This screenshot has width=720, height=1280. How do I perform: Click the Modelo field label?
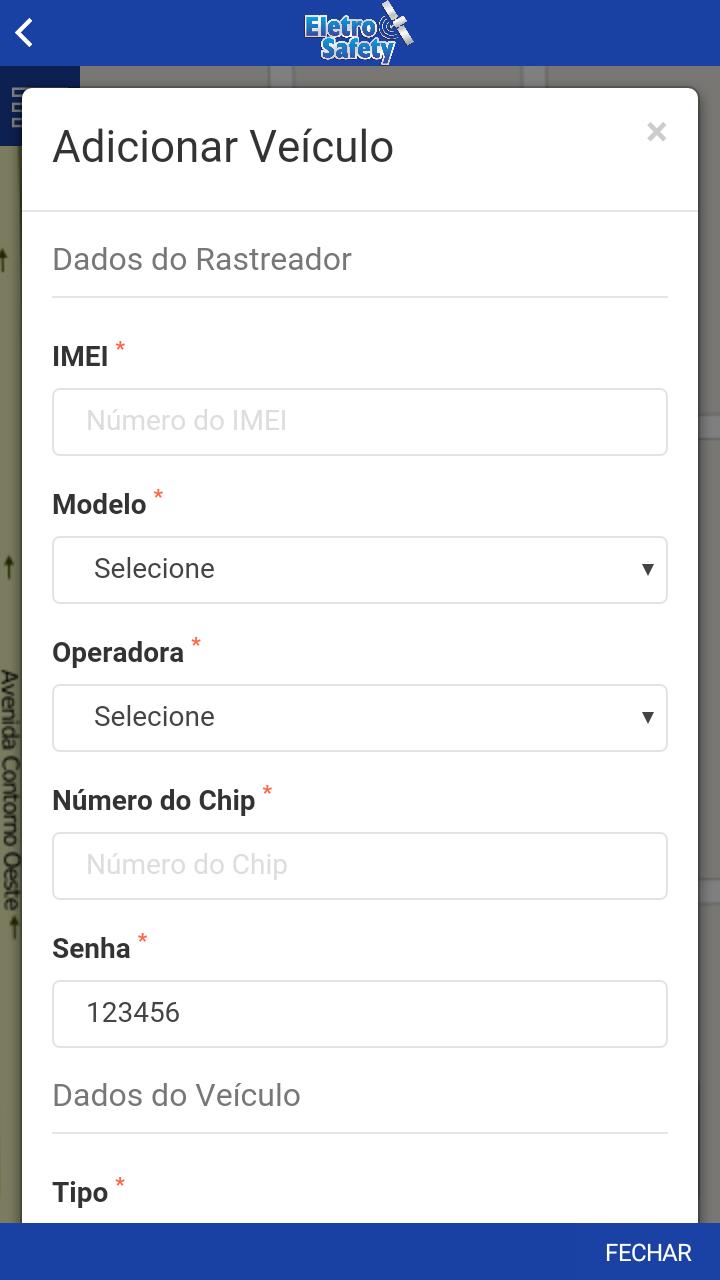click(99, 504)
